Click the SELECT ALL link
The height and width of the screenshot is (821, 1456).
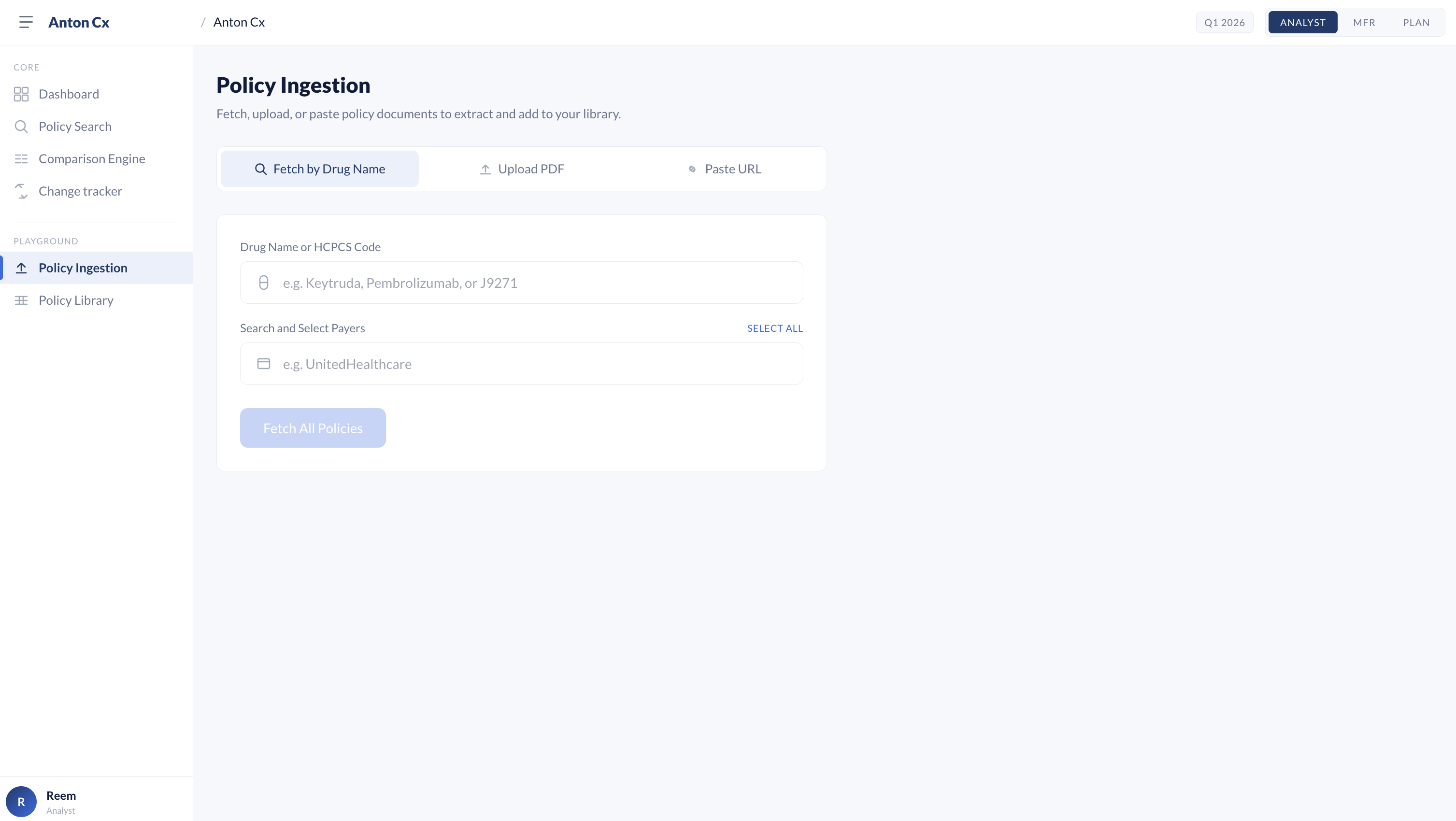pos(774,328)
